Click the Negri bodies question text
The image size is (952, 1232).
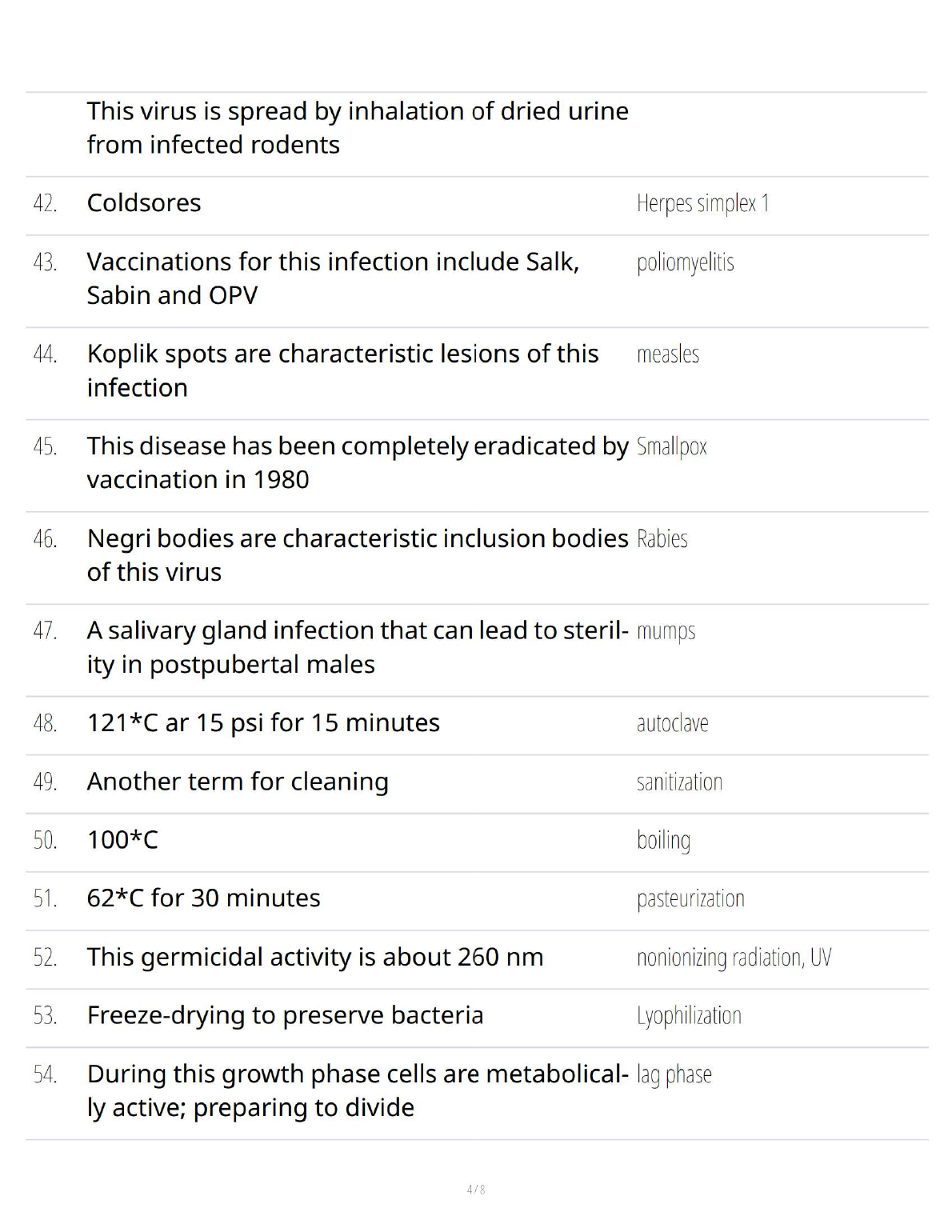[x=357, y=555]
